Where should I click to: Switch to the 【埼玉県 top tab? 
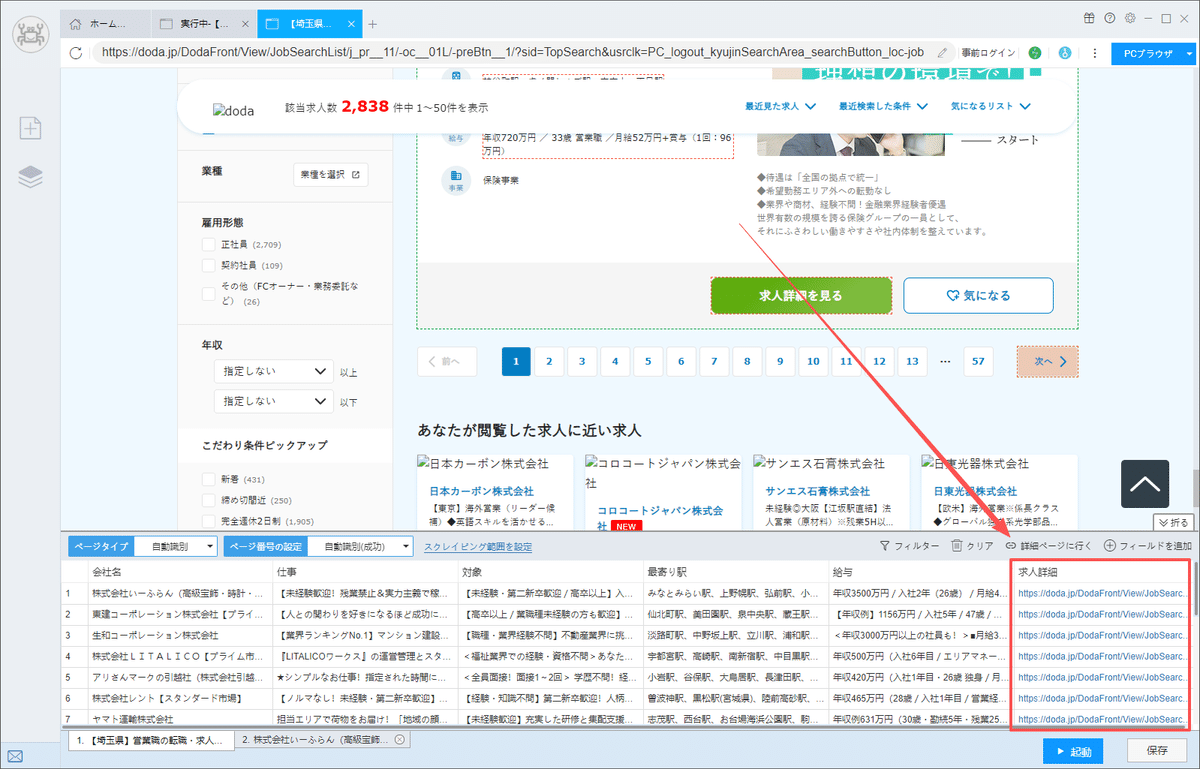[309, 23]
